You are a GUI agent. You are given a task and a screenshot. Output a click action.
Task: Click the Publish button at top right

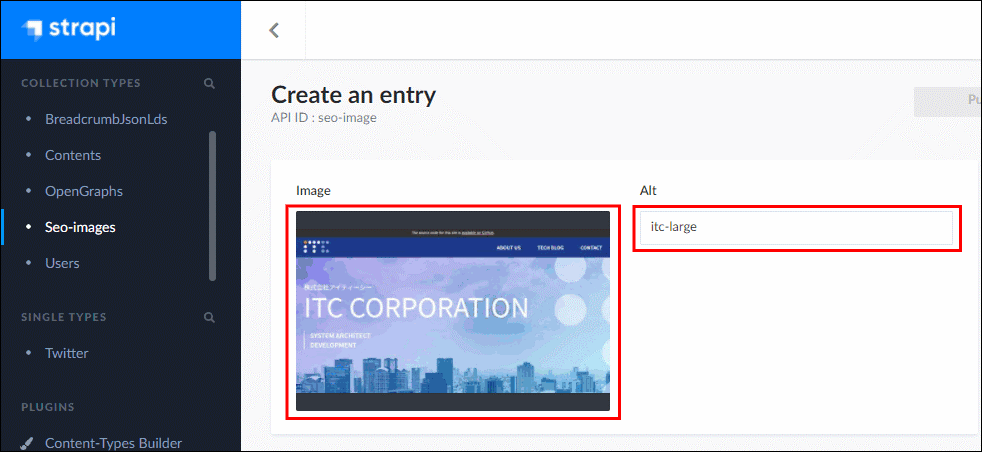[x=948, y=101]
